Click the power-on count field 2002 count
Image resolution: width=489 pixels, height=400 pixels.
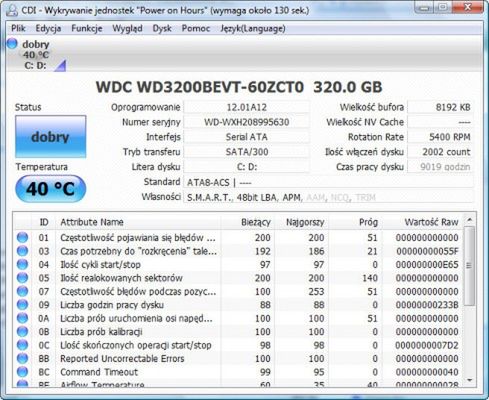point(440,152)
